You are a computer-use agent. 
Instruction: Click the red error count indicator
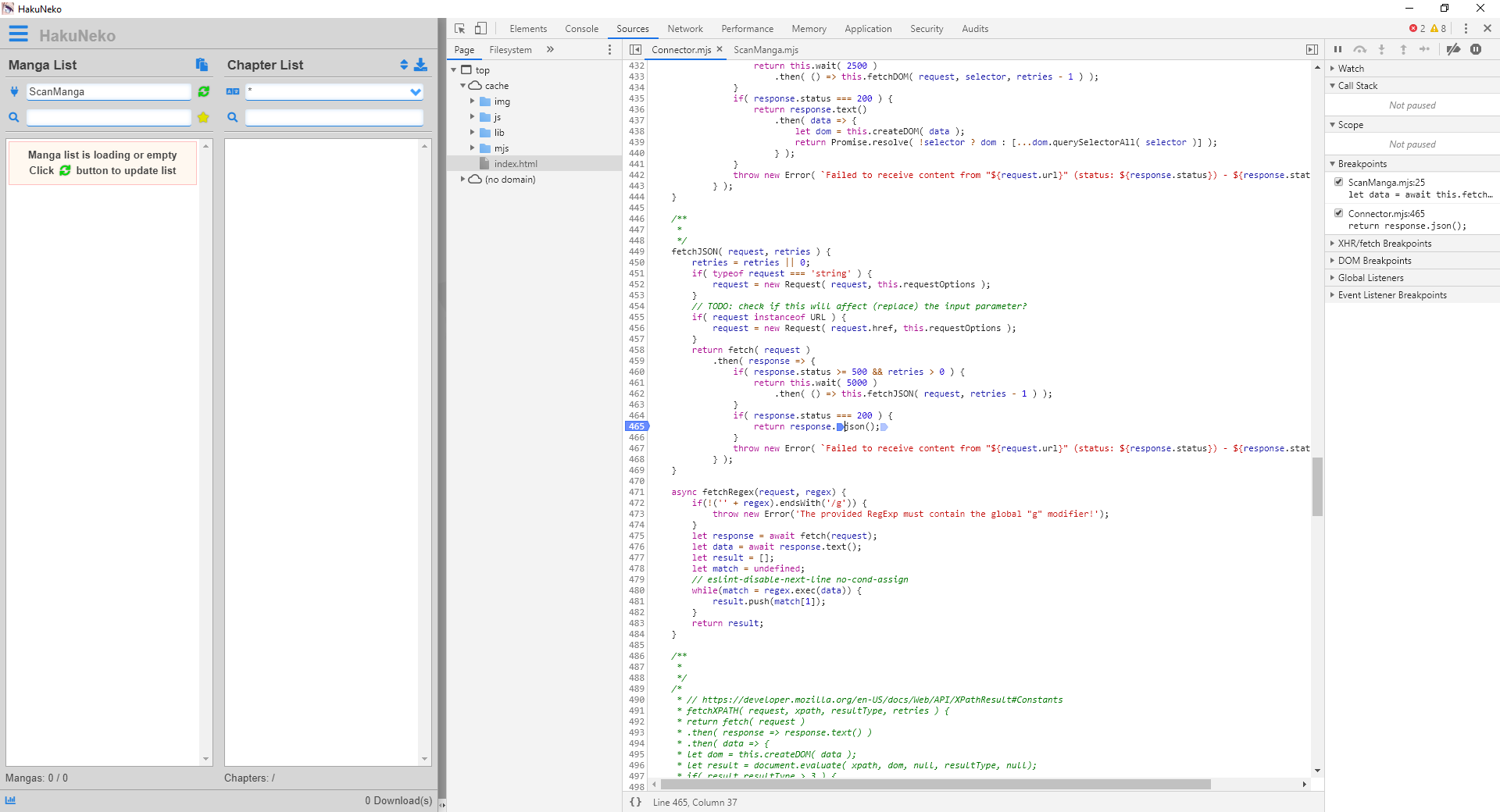[x=1417, y=28]
